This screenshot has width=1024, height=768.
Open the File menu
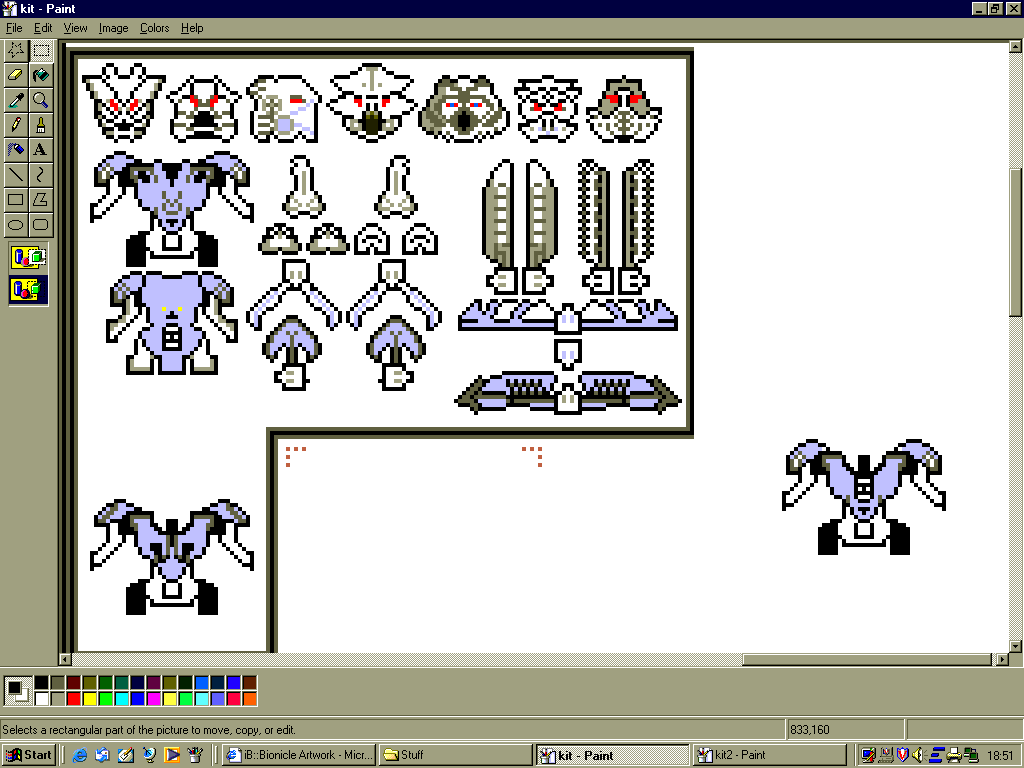click(x=14, y=28)
